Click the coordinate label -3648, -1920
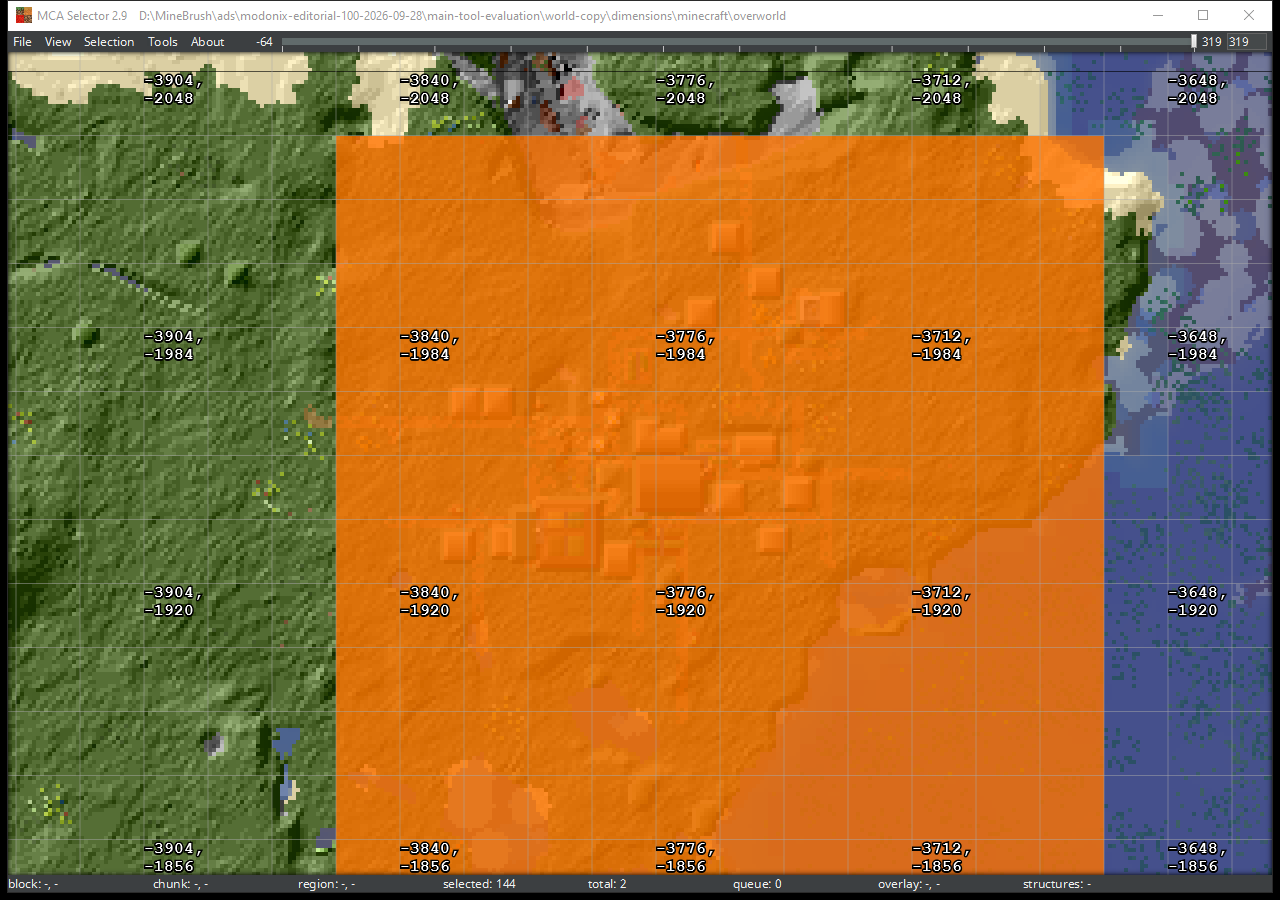Screen dimensions: 1280x900 pos(1197,602)
